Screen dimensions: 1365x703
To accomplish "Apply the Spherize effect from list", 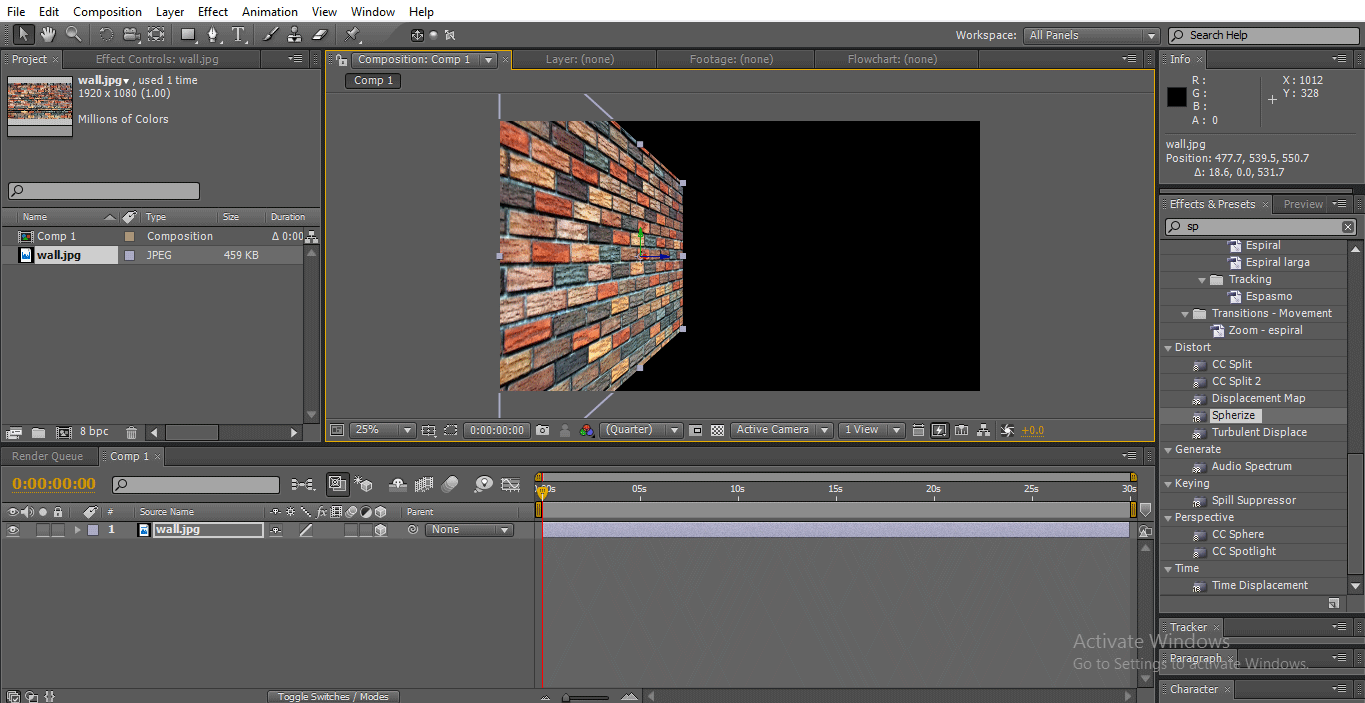I will click(1233, 415).
